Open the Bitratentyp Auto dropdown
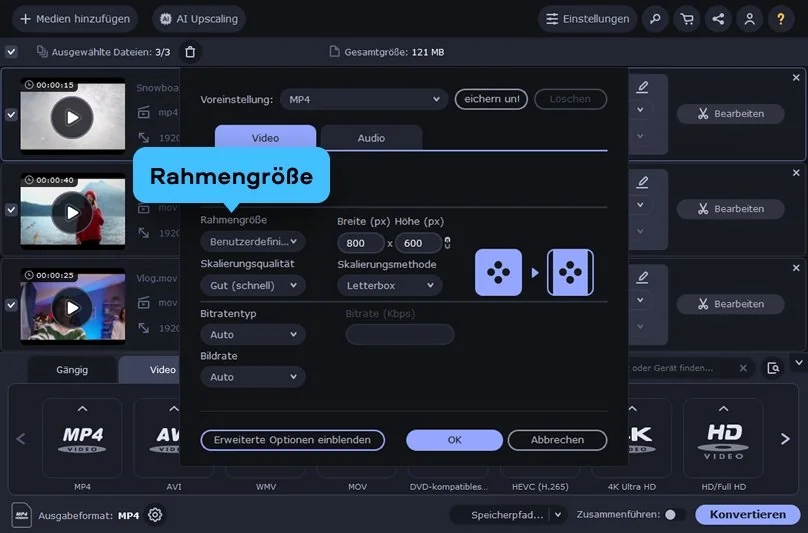The width and height of the screenshot is (808, 533). pyautogui.click(x=252, y=335)
